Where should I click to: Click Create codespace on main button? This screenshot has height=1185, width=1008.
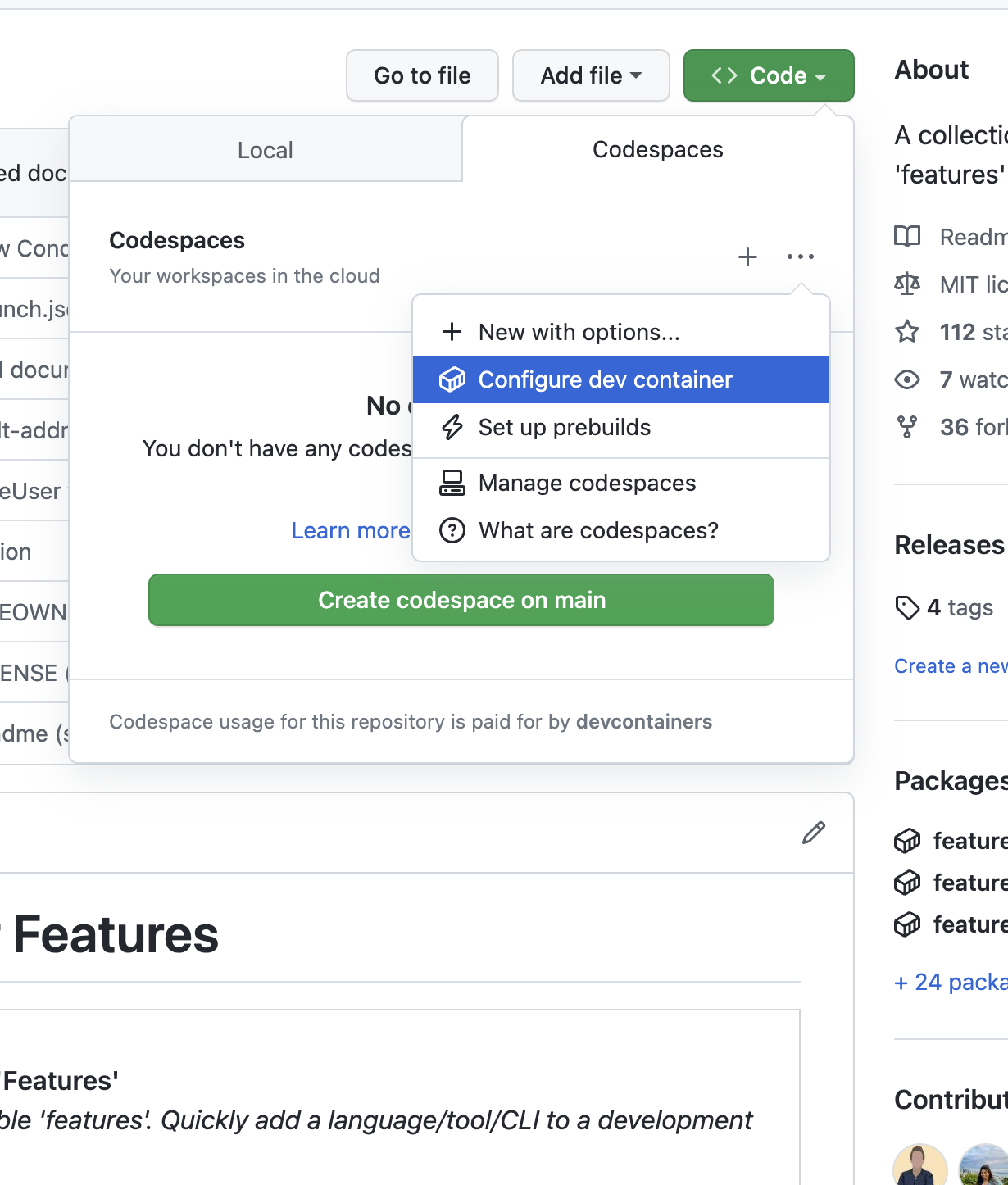461,600
